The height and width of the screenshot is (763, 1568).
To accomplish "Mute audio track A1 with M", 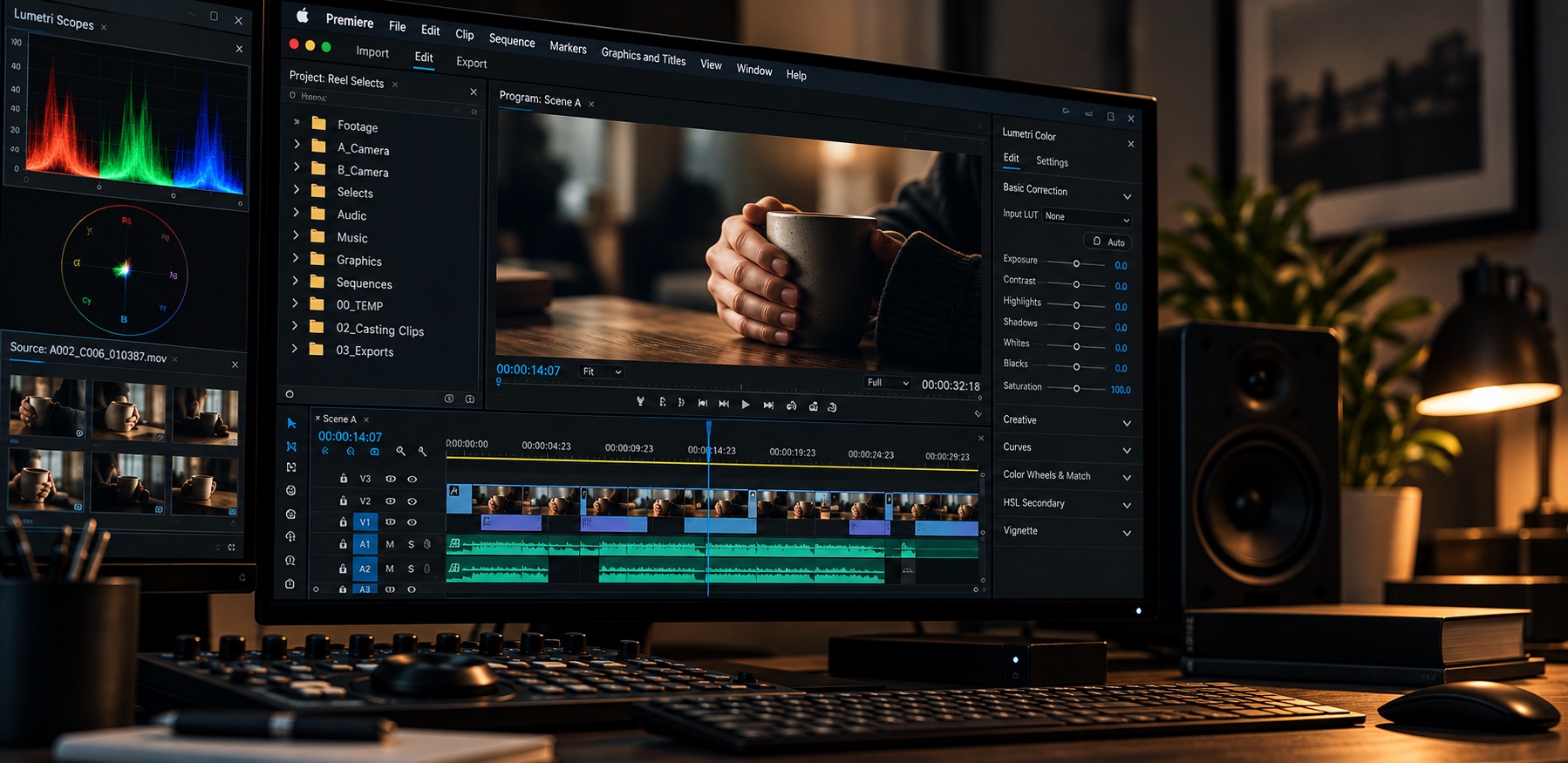I will tap(390, 544).
